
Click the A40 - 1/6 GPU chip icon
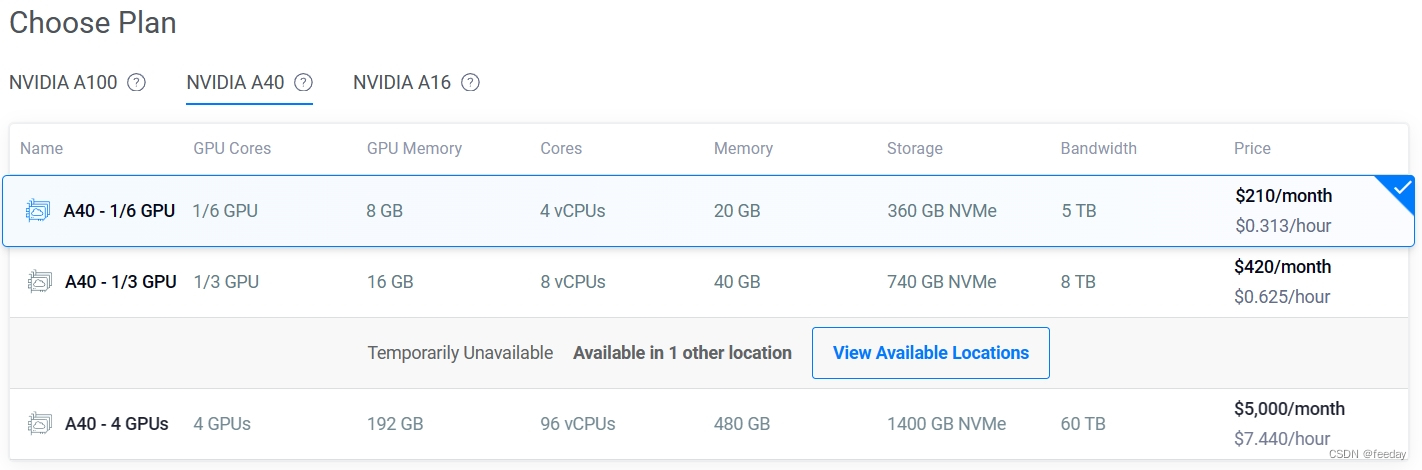point(38,211)
